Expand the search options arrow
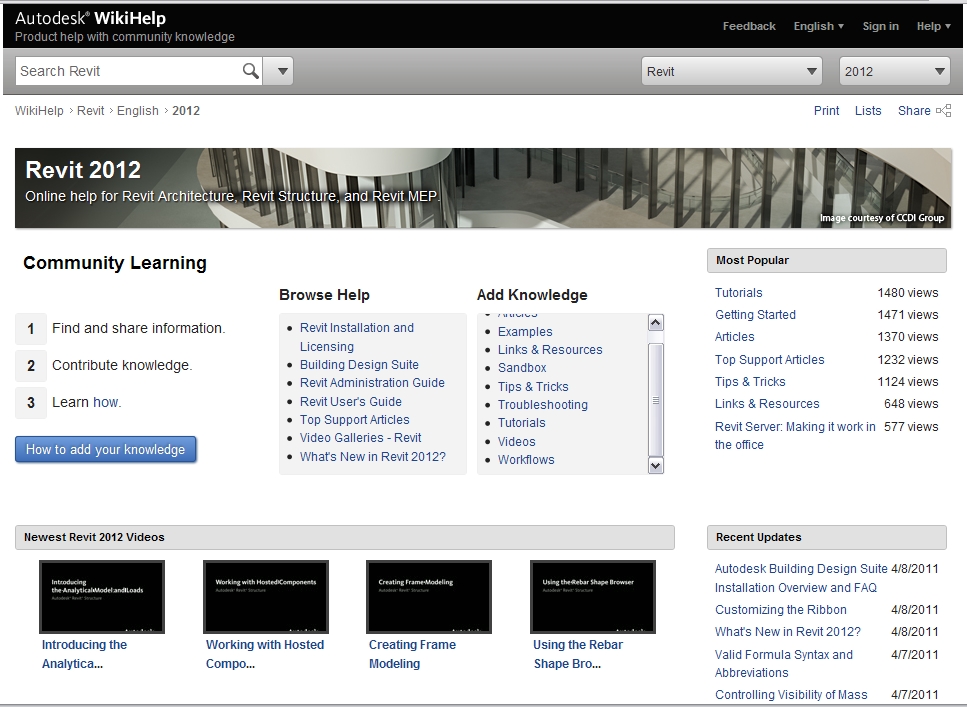Image resolution: width=967 pixels, height=707 pixels. click(x=280, y=71)
